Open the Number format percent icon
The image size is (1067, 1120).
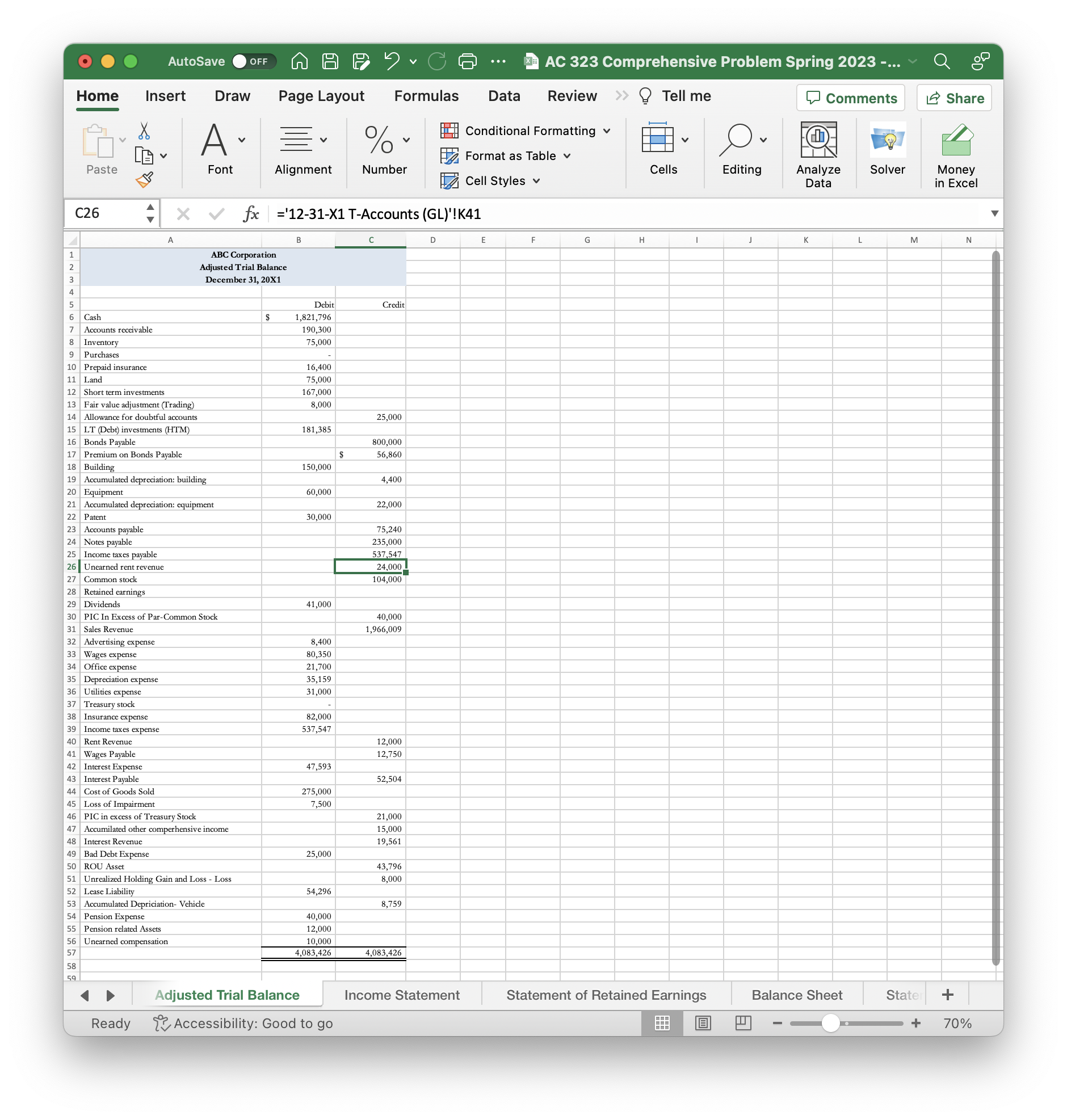[379, 139]
